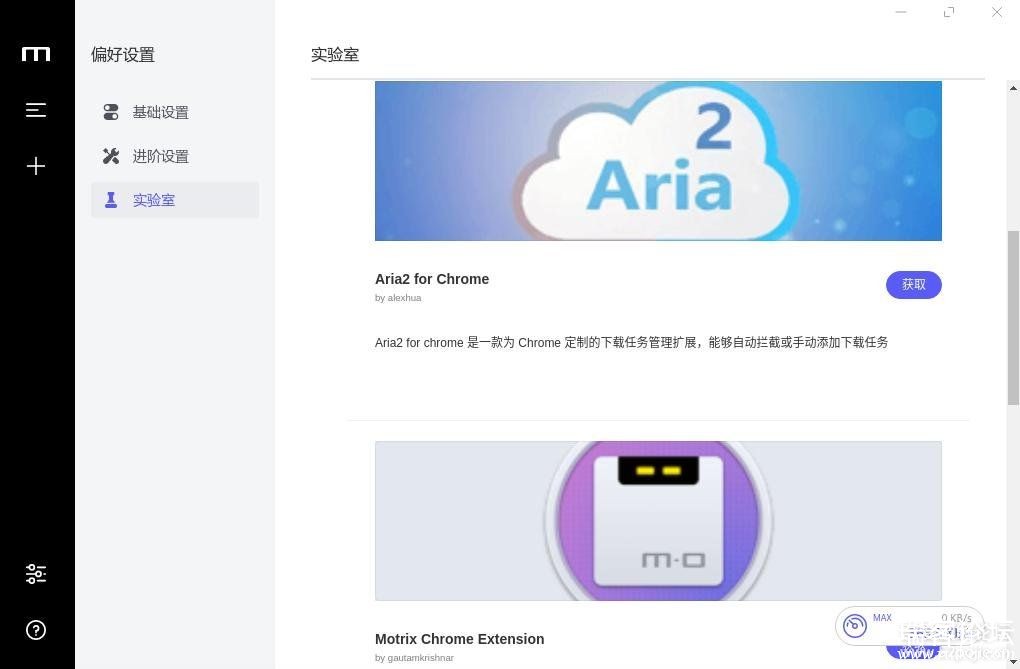Click the advanced settings tools icon
The image size is (1020, 669).
coord(111,156)
